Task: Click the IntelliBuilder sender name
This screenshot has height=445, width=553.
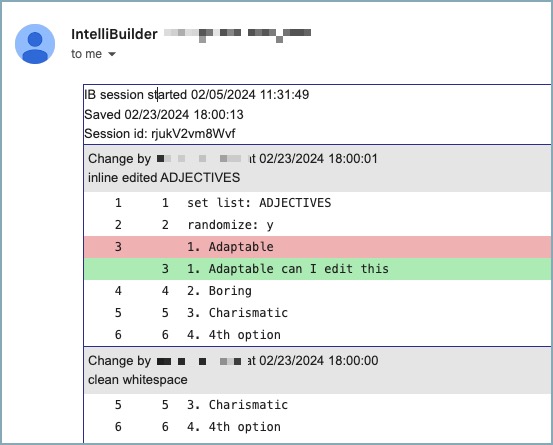Action: pos(114,34)
